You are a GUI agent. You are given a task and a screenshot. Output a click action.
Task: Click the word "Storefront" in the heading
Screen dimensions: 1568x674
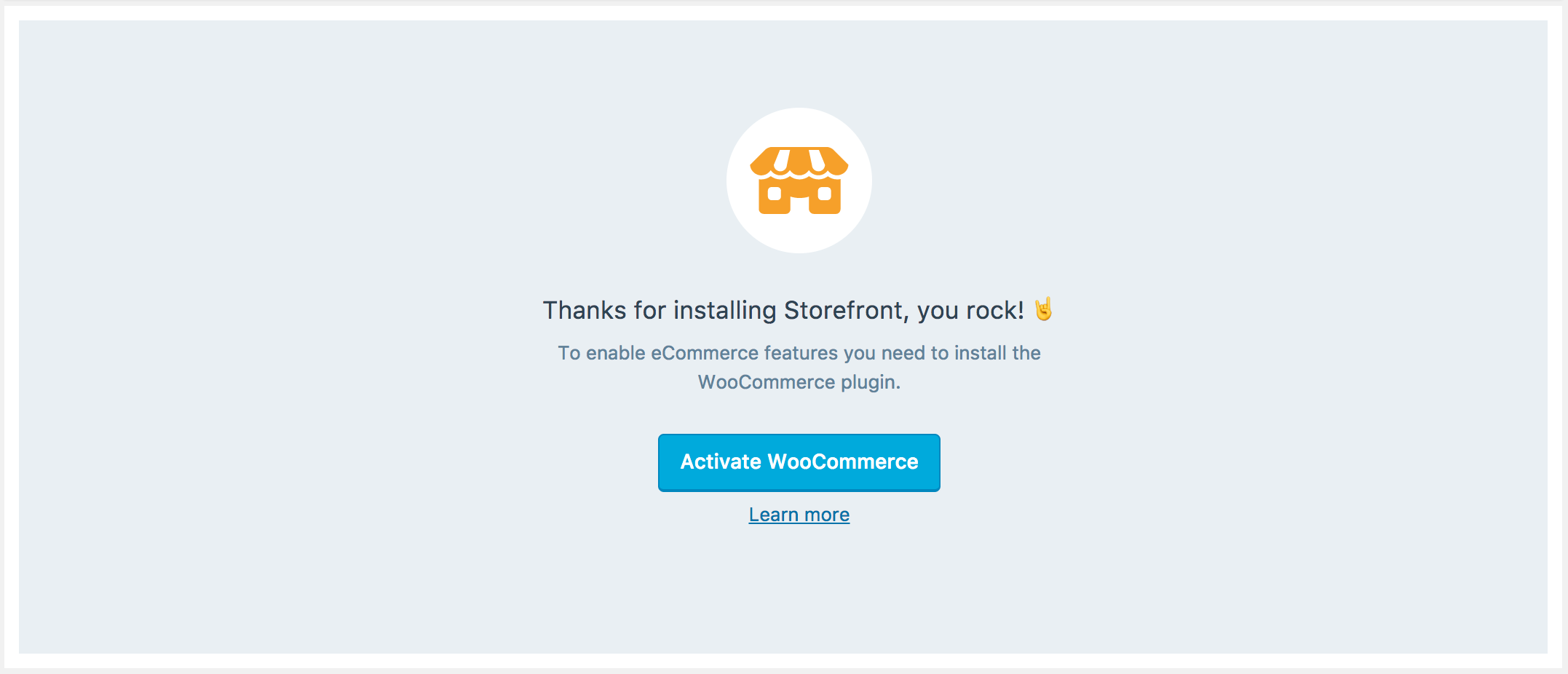[844, 310]
